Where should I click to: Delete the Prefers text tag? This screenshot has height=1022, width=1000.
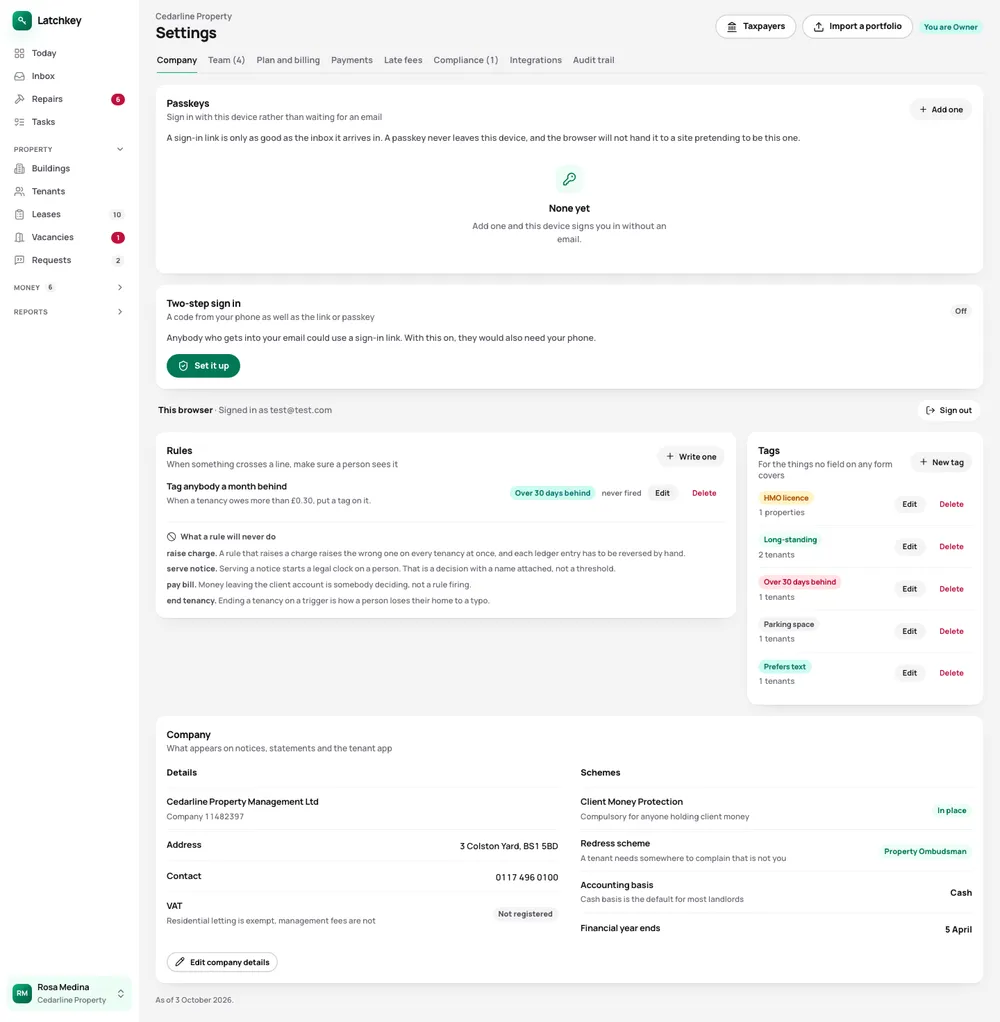951,673
